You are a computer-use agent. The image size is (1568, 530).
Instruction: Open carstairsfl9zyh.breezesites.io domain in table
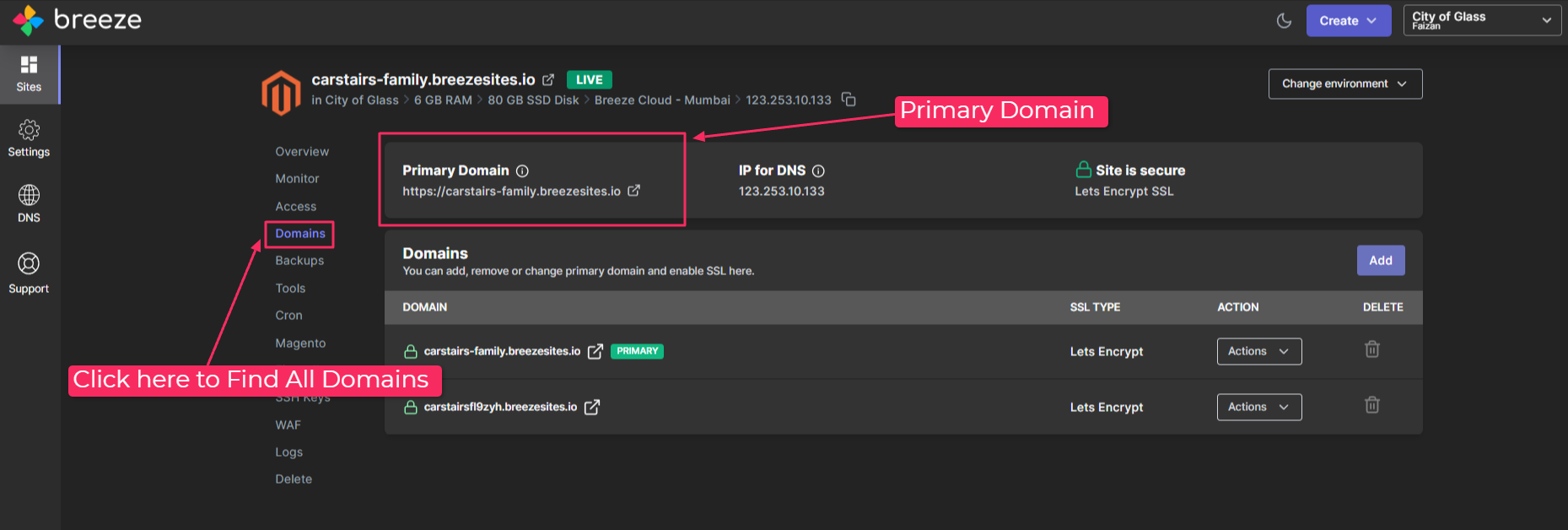pos(500,407)
